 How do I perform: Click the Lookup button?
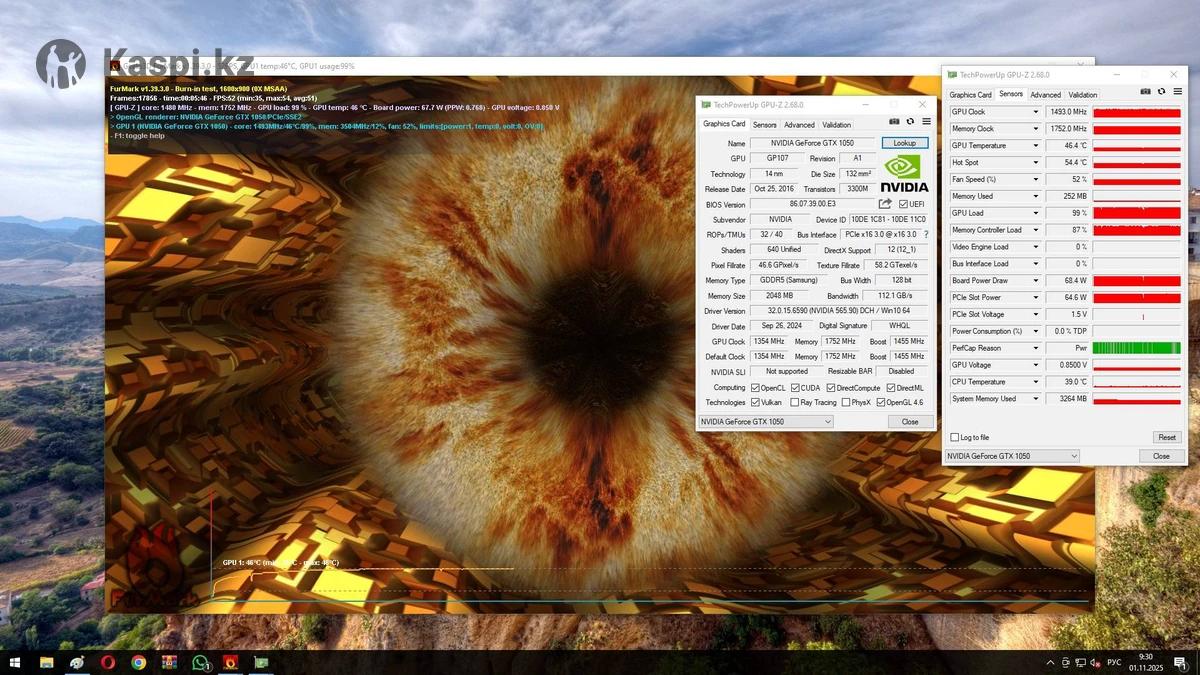tap(905, 143)
